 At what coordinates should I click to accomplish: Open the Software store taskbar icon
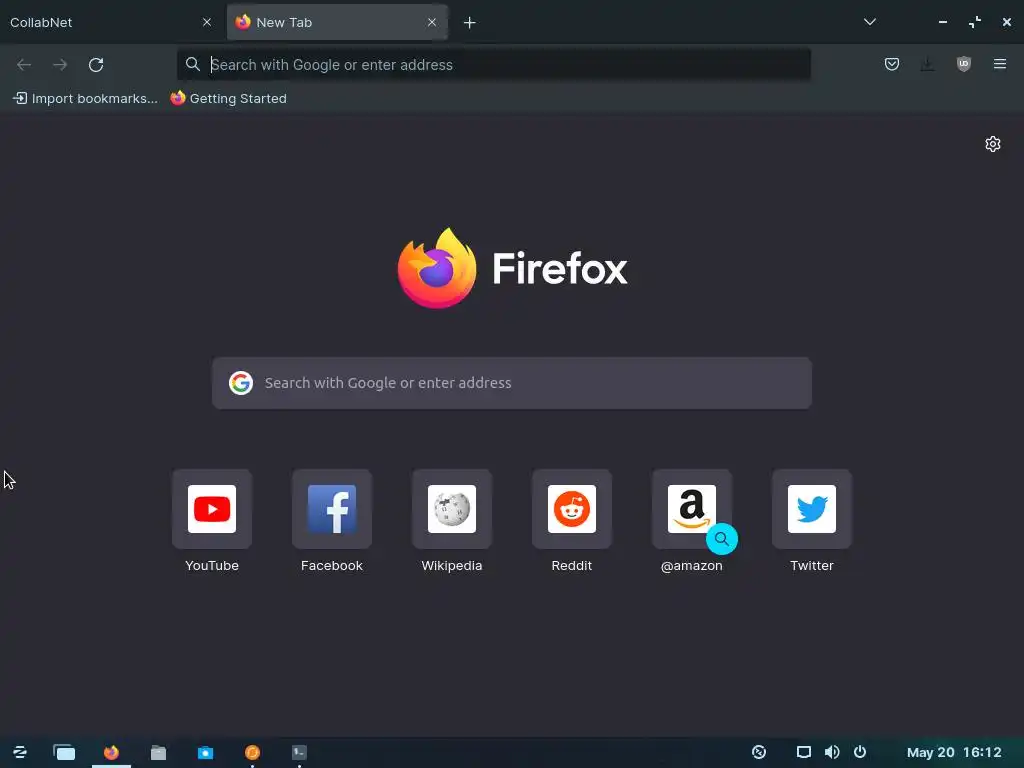(x=205, y=752)
